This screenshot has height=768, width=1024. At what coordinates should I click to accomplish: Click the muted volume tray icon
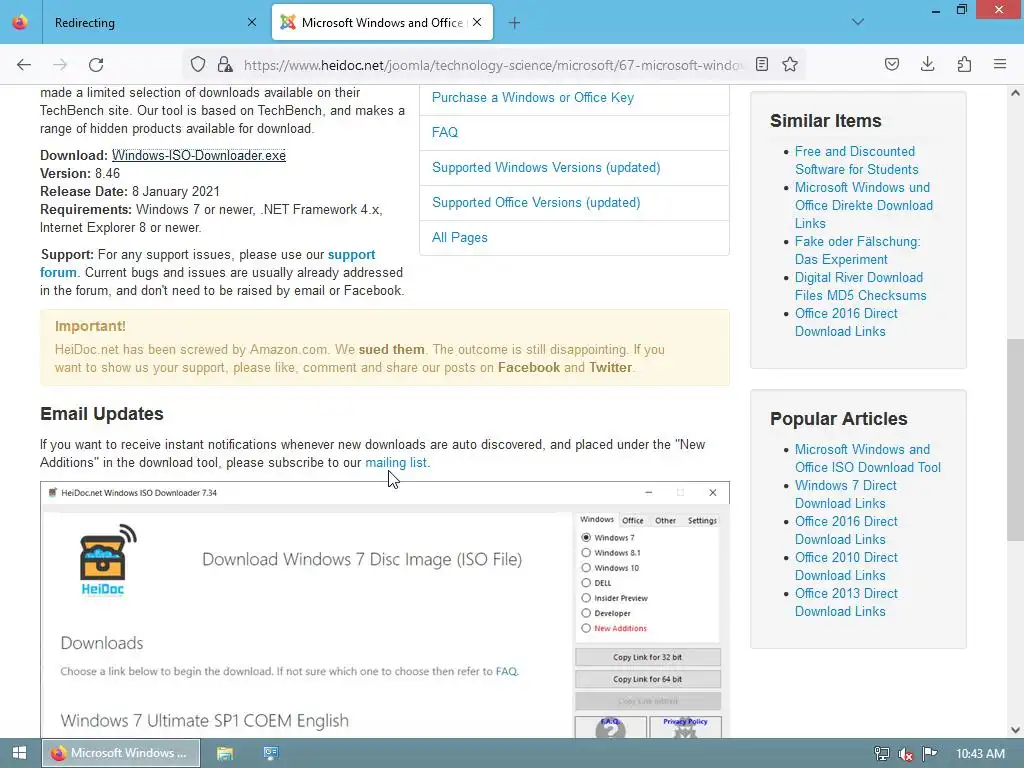(905, 754)
